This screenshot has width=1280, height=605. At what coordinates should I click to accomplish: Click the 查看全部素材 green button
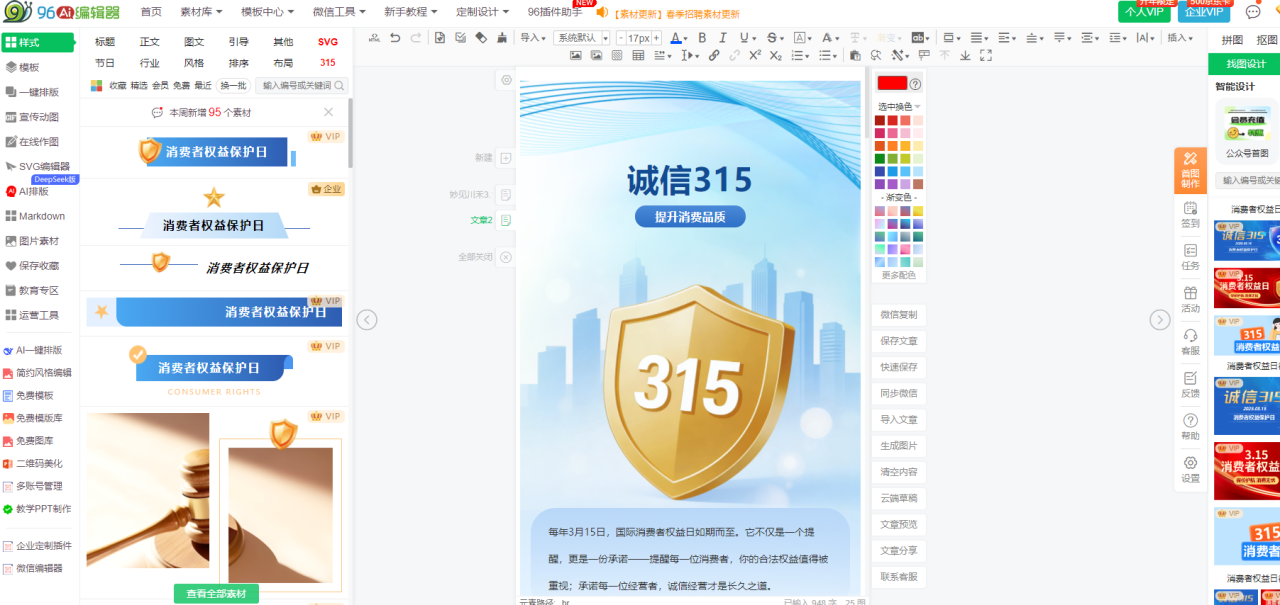pyautogui.click(x=216, y=594)
